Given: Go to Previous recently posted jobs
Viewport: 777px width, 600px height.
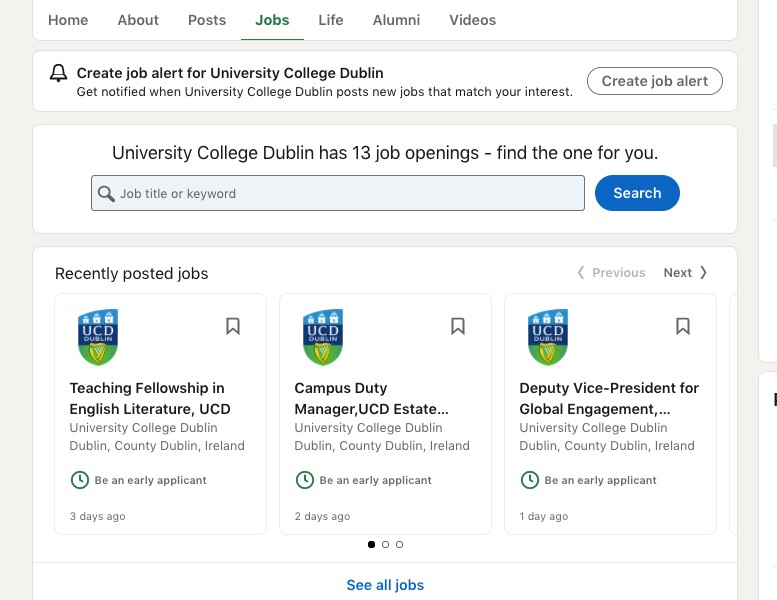Looking at the screenshot, I should pyautogui.click(x=611, y=273).
